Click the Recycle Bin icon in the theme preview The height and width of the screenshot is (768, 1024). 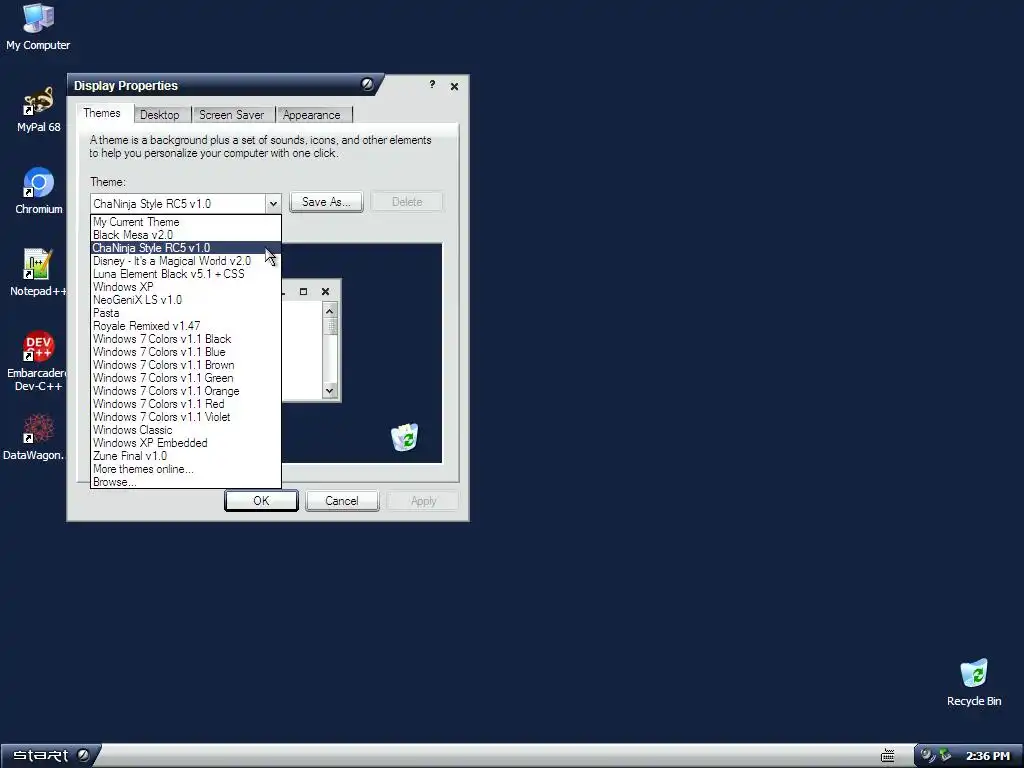point(405,437)
